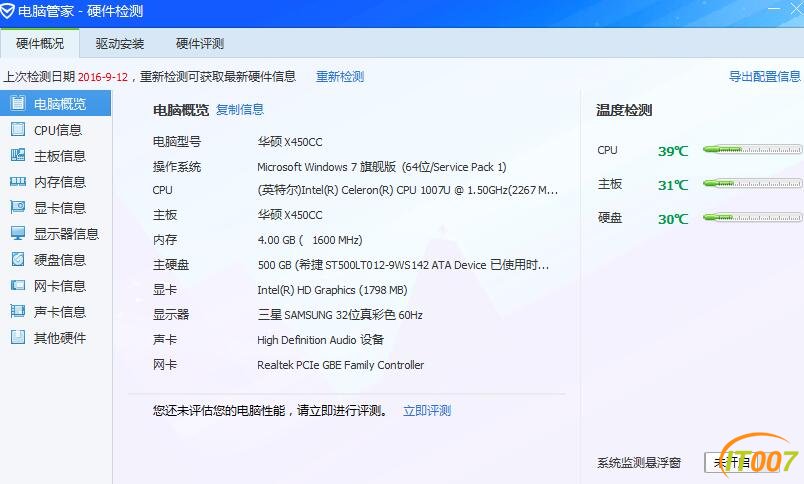Click the 500 GB 希捷 hard disk text
The width and height of the screenshot is (804, 484).
[403, 265]
